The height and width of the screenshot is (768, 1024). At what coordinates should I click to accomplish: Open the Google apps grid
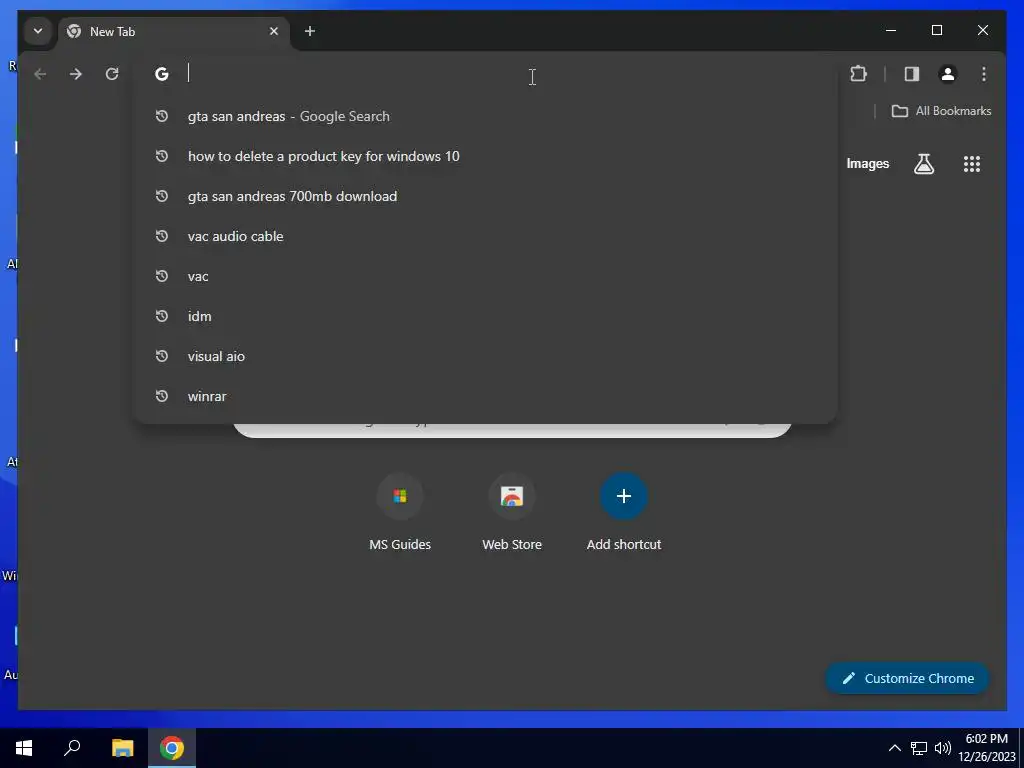[x=972, y=164]
